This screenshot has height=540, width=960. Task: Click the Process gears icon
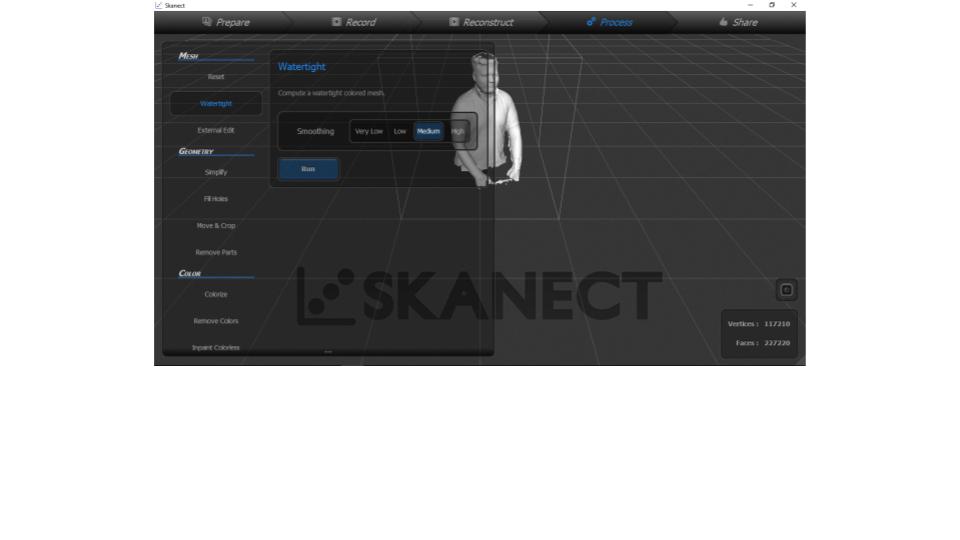pyautogui.click(x=591, y=21)
